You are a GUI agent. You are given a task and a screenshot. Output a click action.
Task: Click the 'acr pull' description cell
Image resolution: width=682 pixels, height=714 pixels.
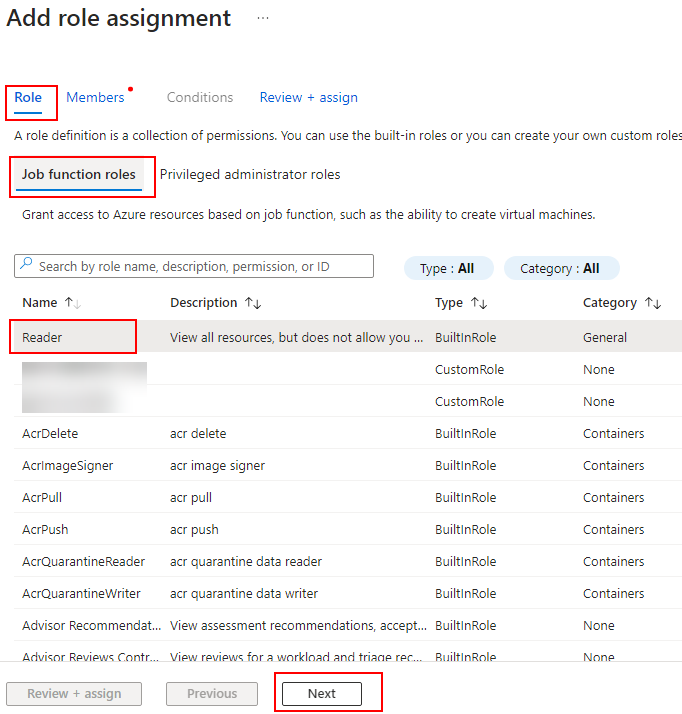(191, 497)
